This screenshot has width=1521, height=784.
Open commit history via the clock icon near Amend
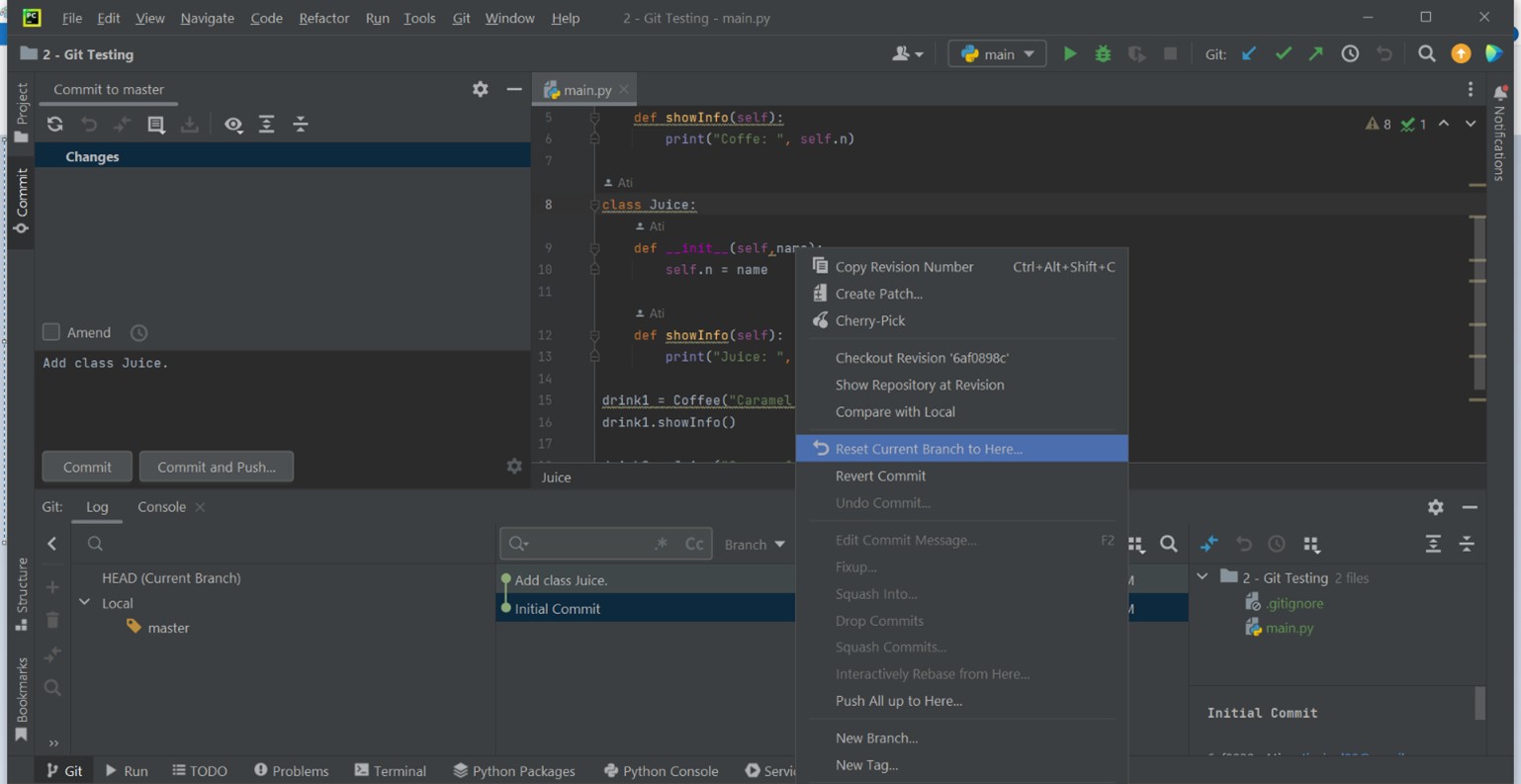point(137,332)
